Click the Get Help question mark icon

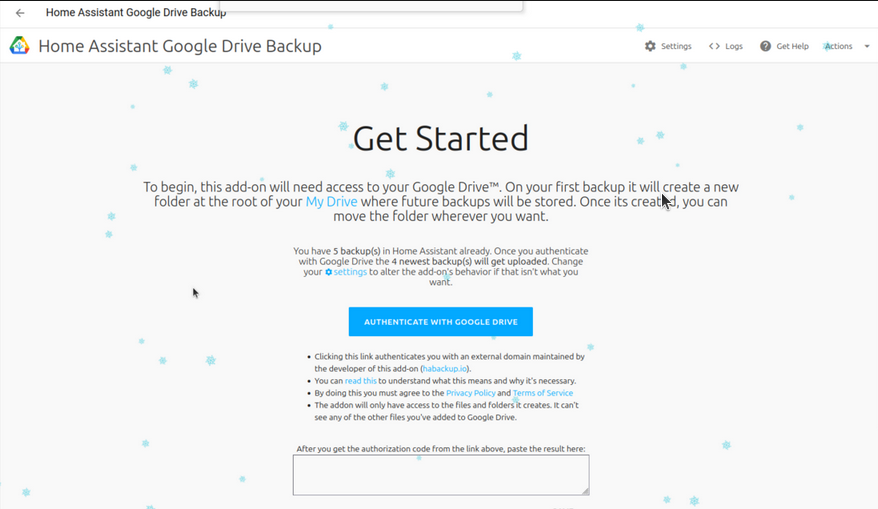click(x=765, y=46)
